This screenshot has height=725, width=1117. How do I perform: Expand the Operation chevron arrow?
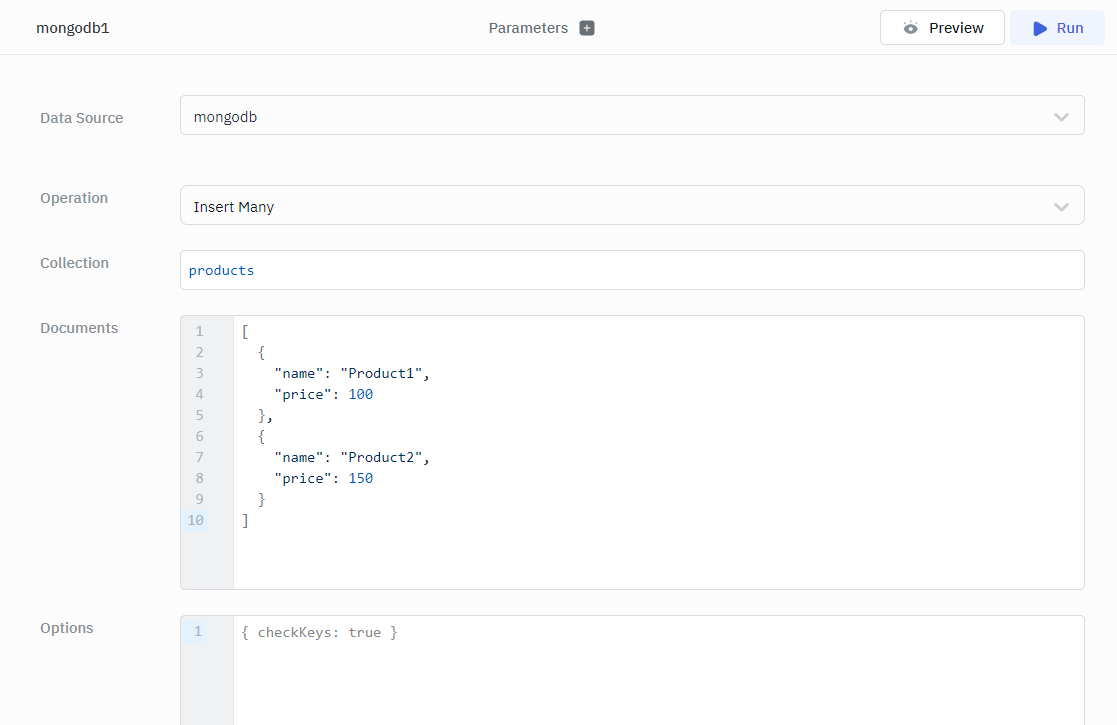(x=1061, y=207)
